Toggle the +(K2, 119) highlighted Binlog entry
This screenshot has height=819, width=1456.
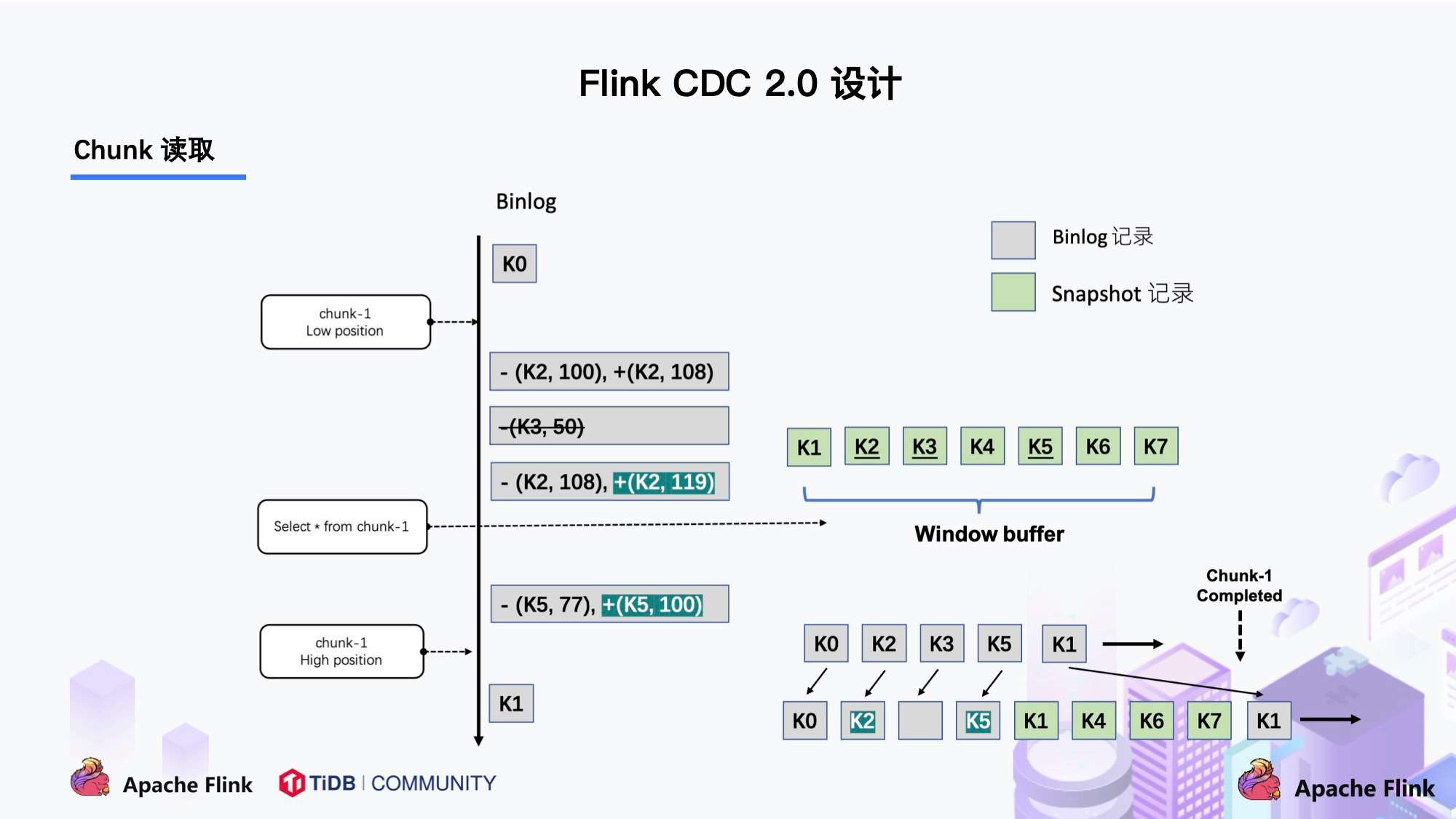pos(665,483)
